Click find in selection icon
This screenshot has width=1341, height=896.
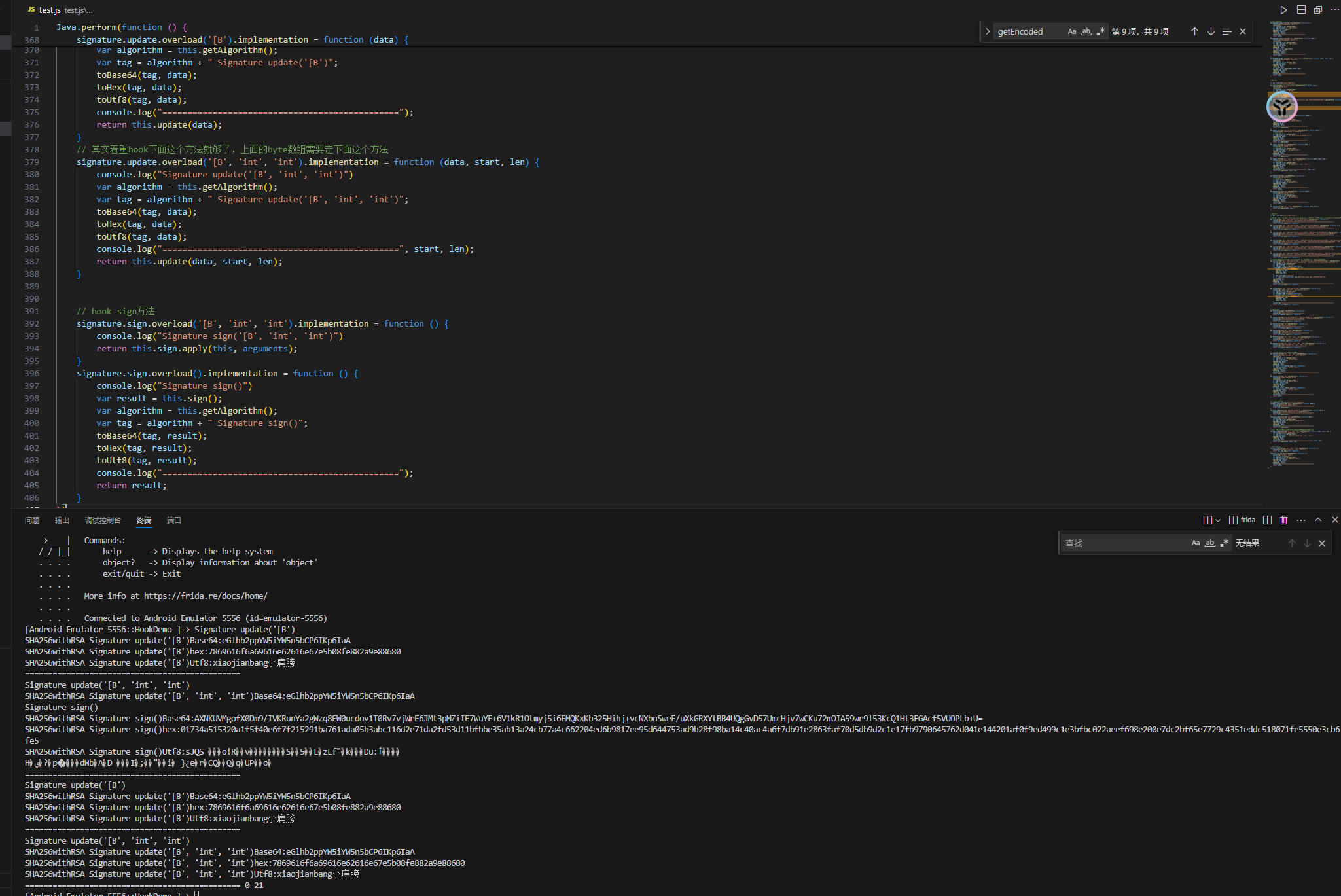coord(1226,31)
